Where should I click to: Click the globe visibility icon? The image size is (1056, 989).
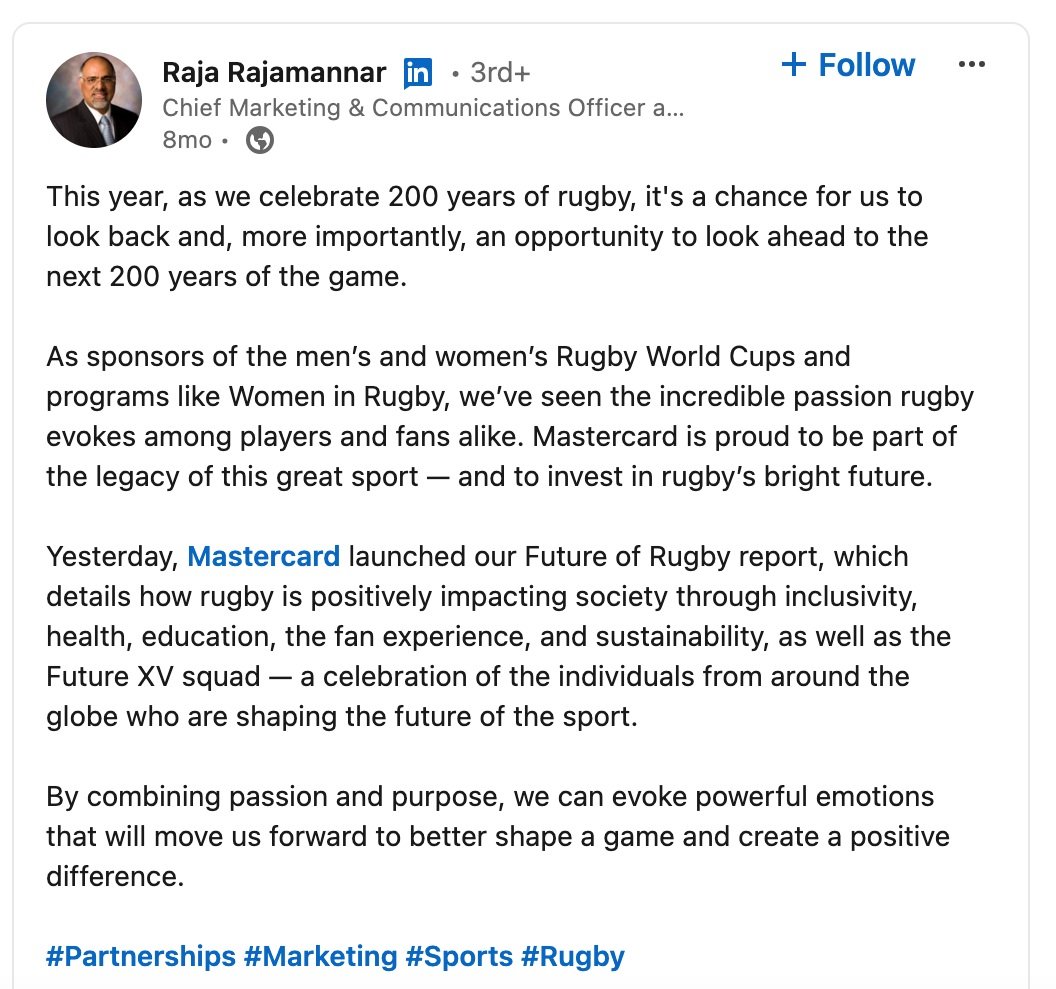(260, 140)
